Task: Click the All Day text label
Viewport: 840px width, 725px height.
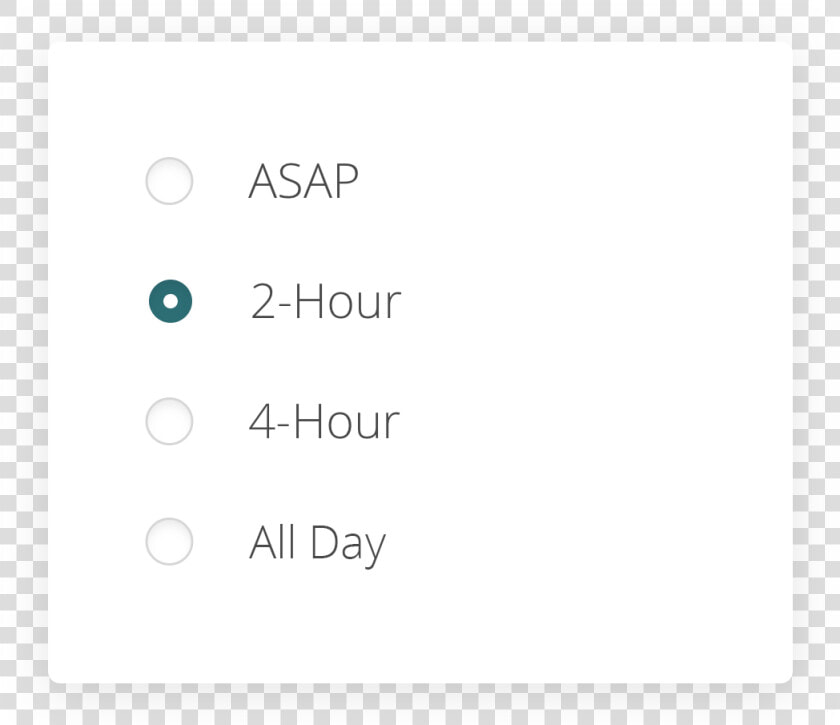Action: pyautogui.click(x=318, y=544)
